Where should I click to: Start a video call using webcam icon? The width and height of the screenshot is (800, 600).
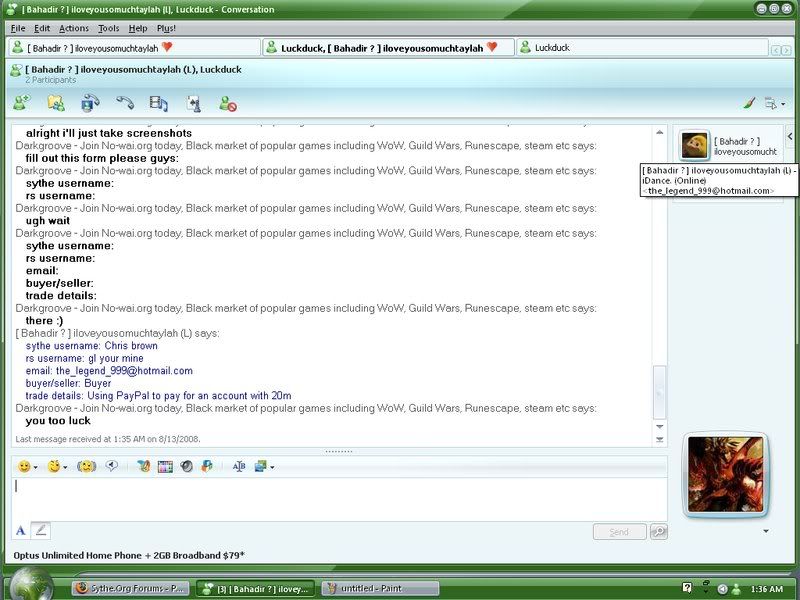point(90,103)
